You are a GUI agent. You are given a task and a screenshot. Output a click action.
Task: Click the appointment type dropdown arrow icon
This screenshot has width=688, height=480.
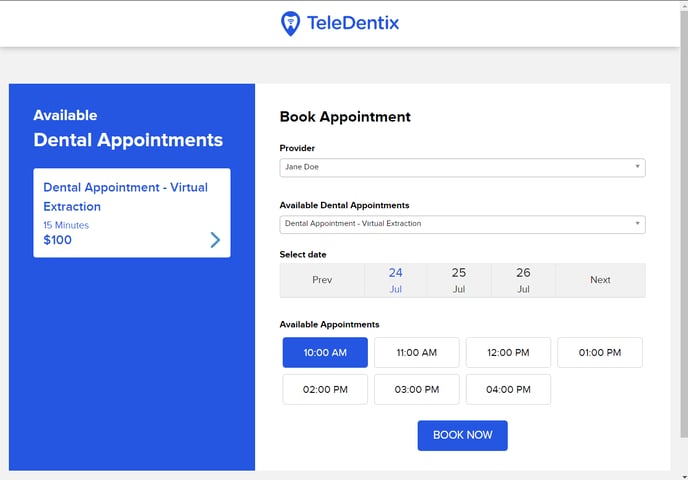(x=637, y=223)
